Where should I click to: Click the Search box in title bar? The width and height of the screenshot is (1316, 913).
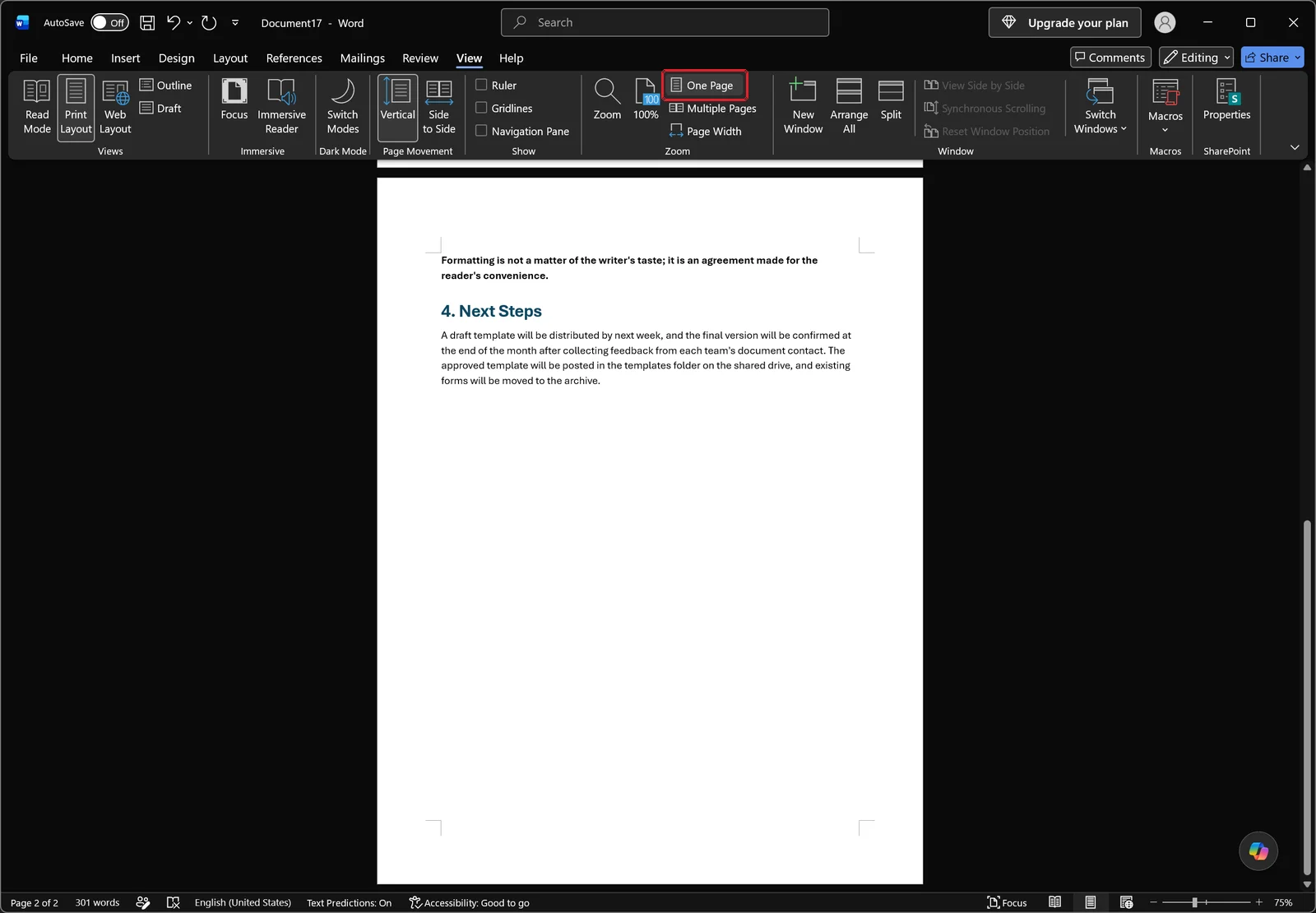(x=665, y=23)
